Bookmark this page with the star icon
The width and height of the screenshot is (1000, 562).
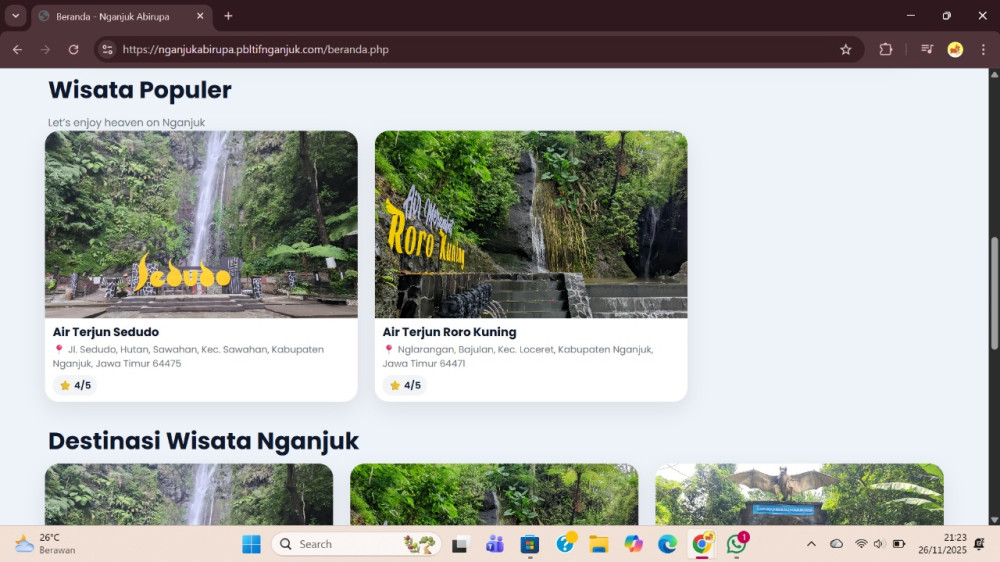click(x=846, y=49)
